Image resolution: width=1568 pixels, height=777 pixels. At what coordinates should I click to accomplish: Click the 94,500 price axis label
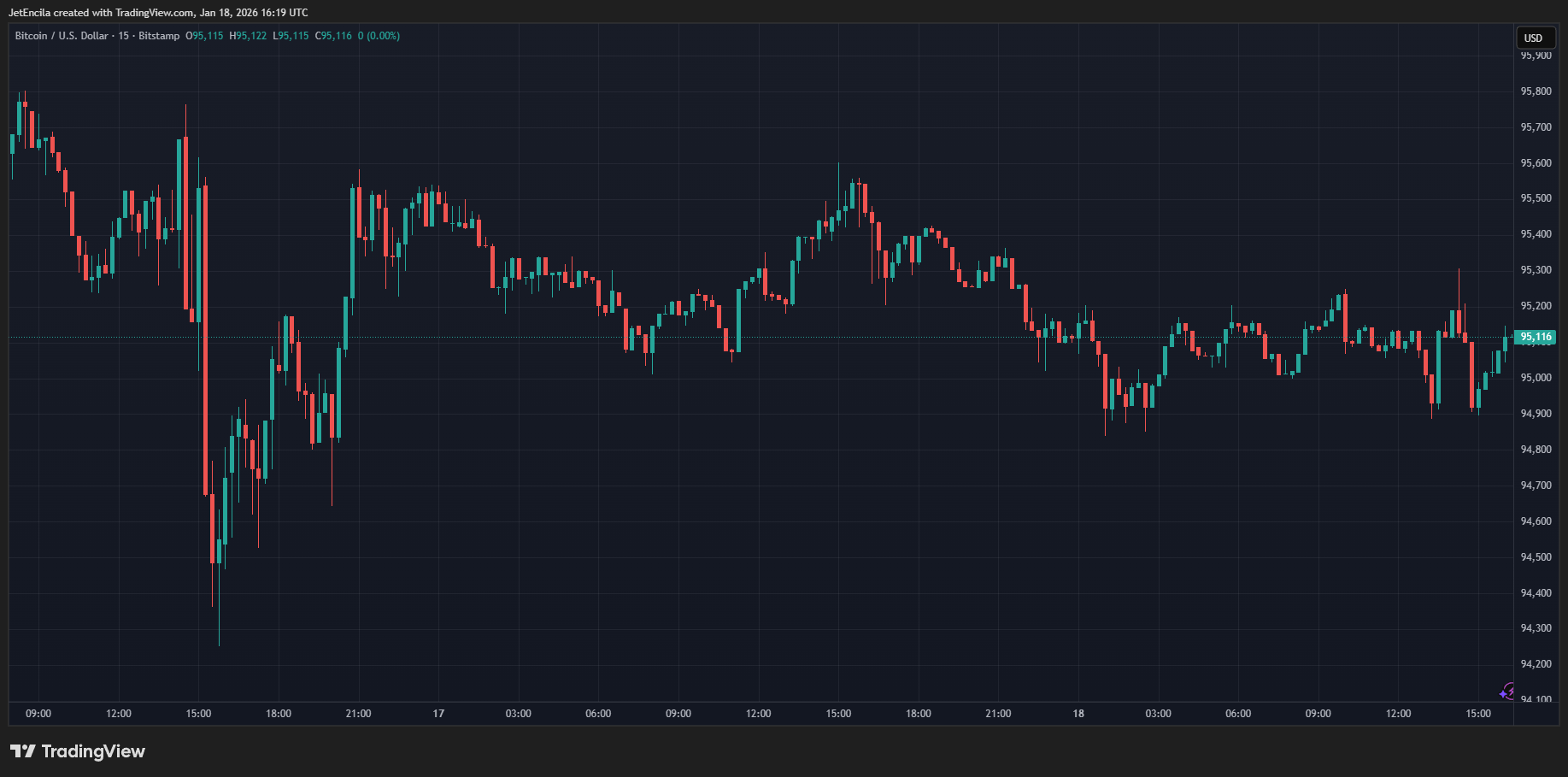(1536, 557)
